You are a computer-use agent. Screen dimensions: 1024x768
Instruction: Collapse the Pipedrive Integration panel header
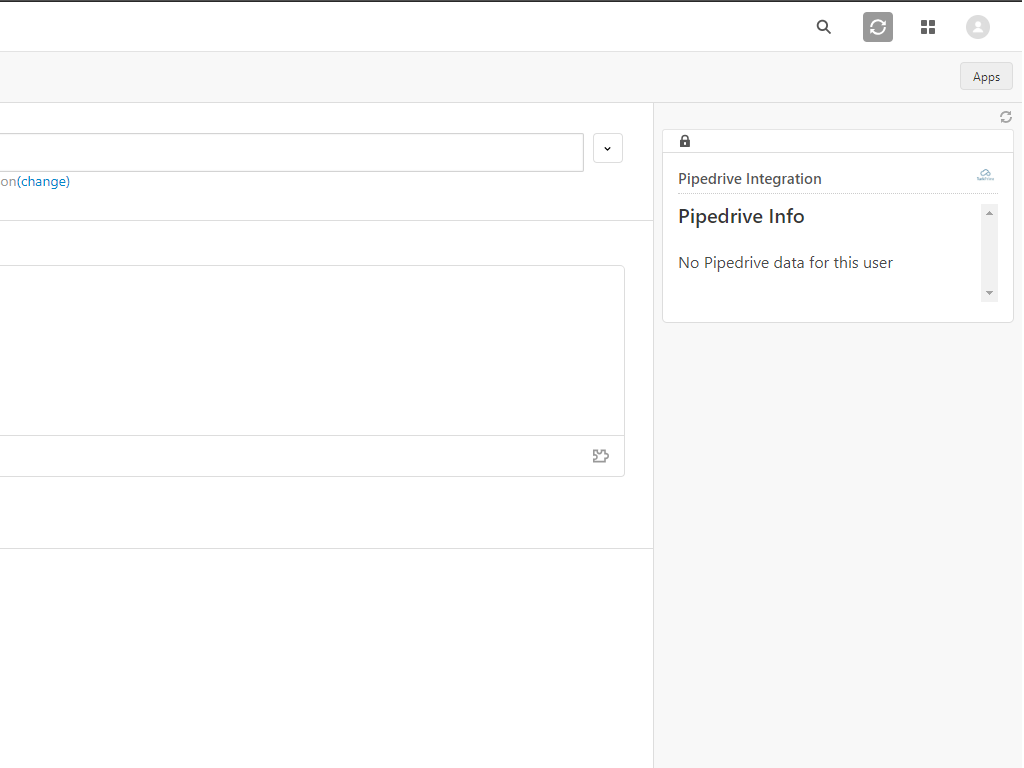[x=750, y=179]
